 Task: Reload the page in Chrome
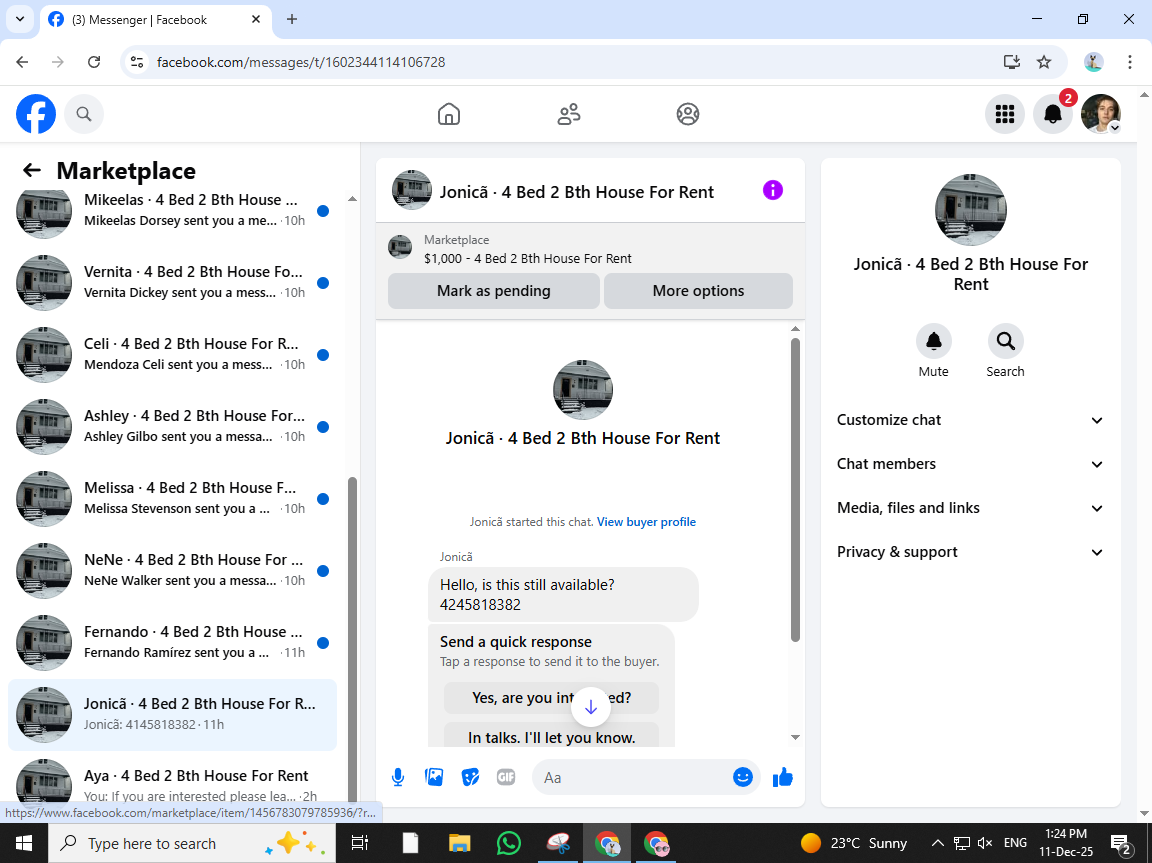[x=94, y=62]
